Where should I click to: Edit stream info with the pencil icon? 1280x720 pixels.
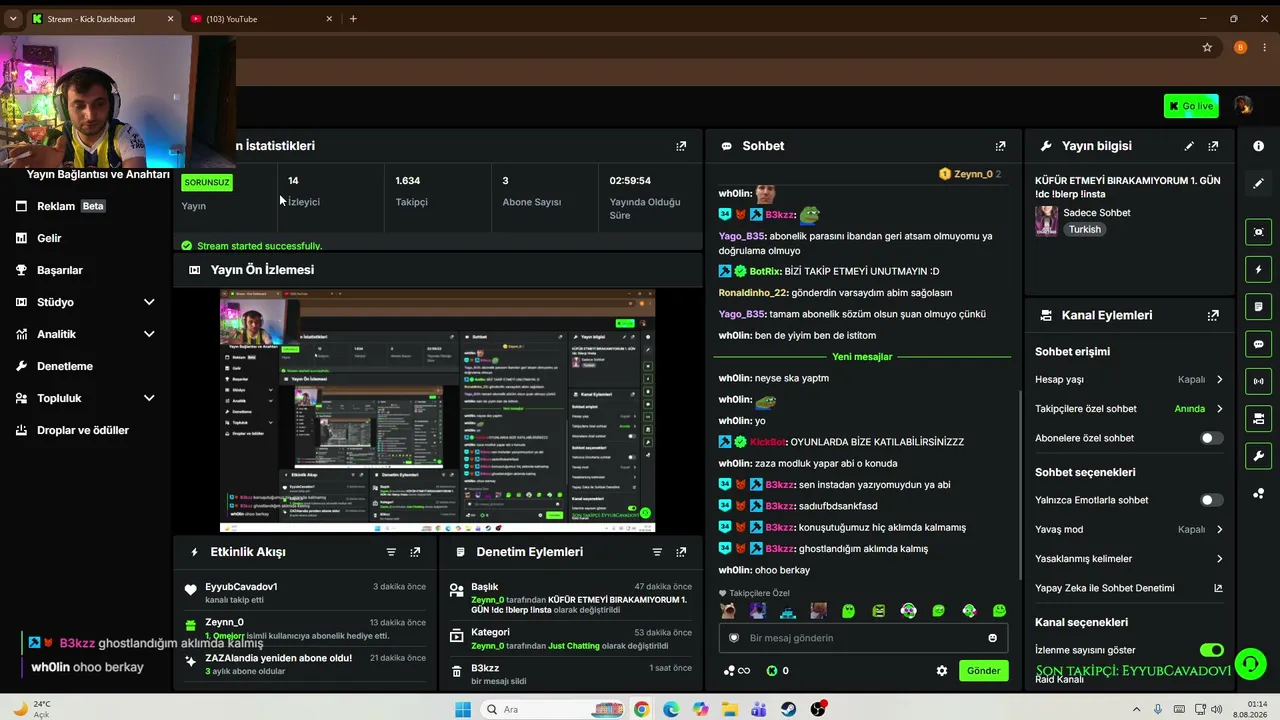click(x=1189, y=146)
